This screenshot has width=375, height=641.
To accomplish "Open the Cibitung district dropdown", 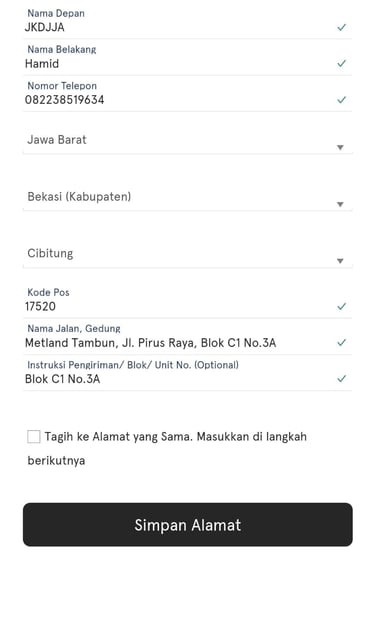I will [x=188, y=254].
